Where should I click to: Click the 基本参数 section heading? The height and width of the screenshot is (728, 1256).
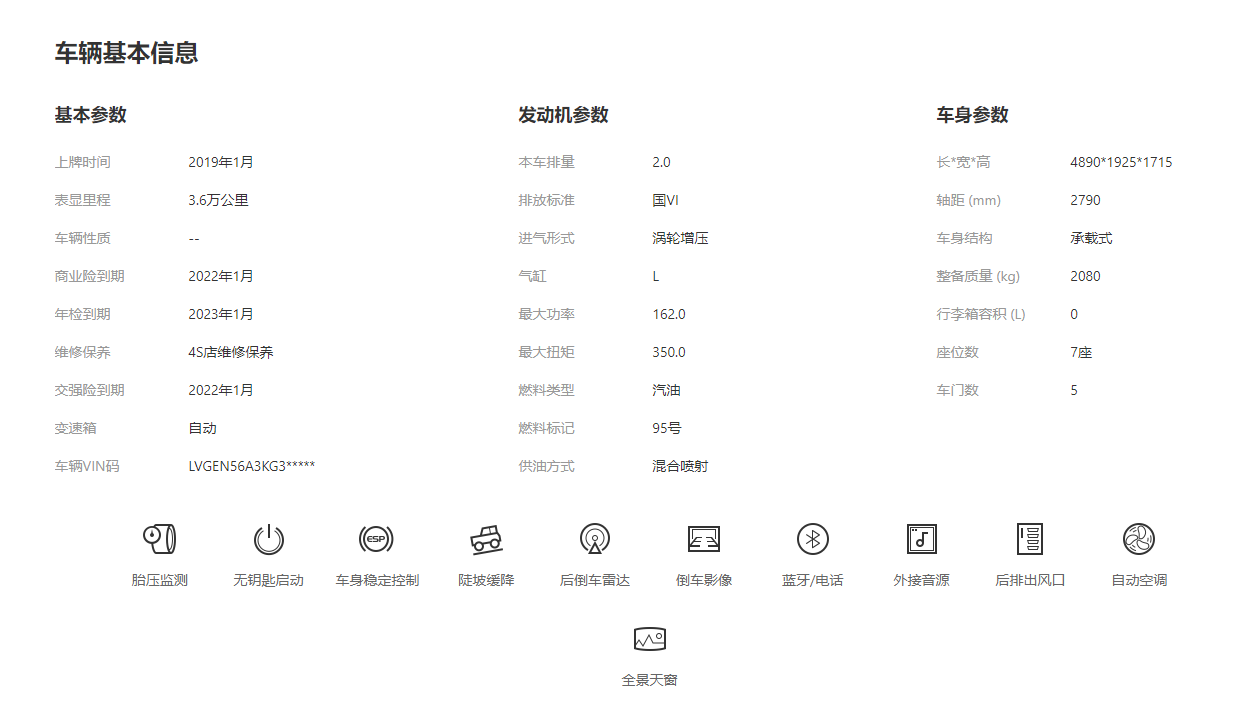[90, 115]
